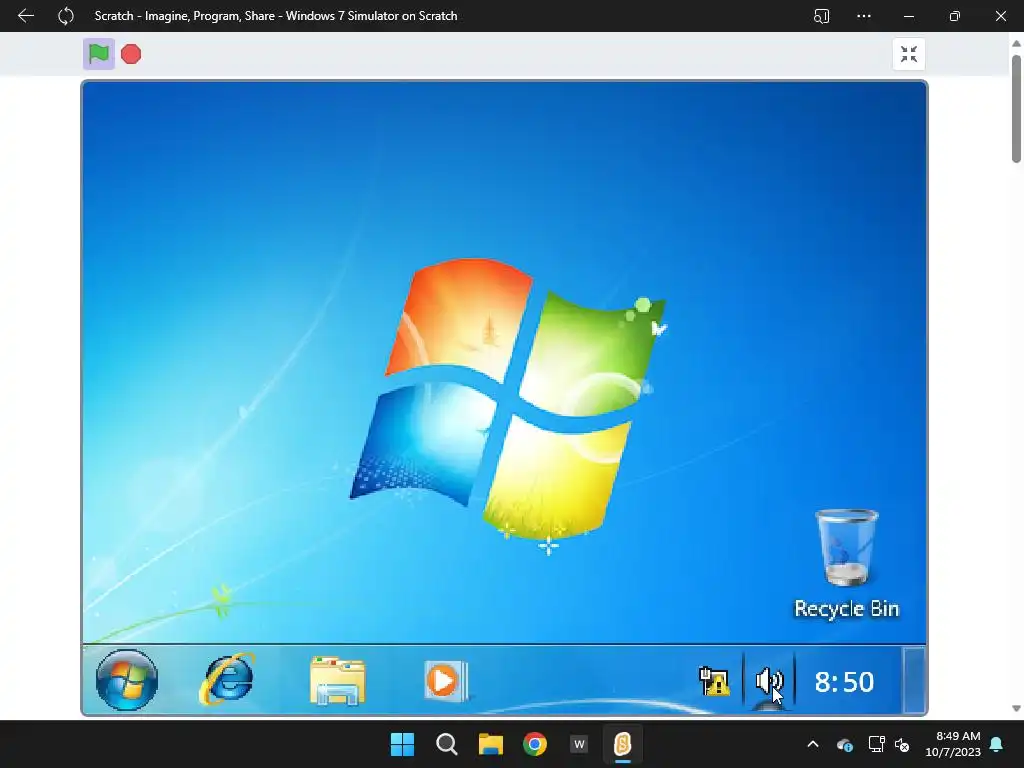The height and width of the screenshot is (768, 1024).
Task: Open Windows Explorer folder in simulated taskbar
Action: click(338, 680)
